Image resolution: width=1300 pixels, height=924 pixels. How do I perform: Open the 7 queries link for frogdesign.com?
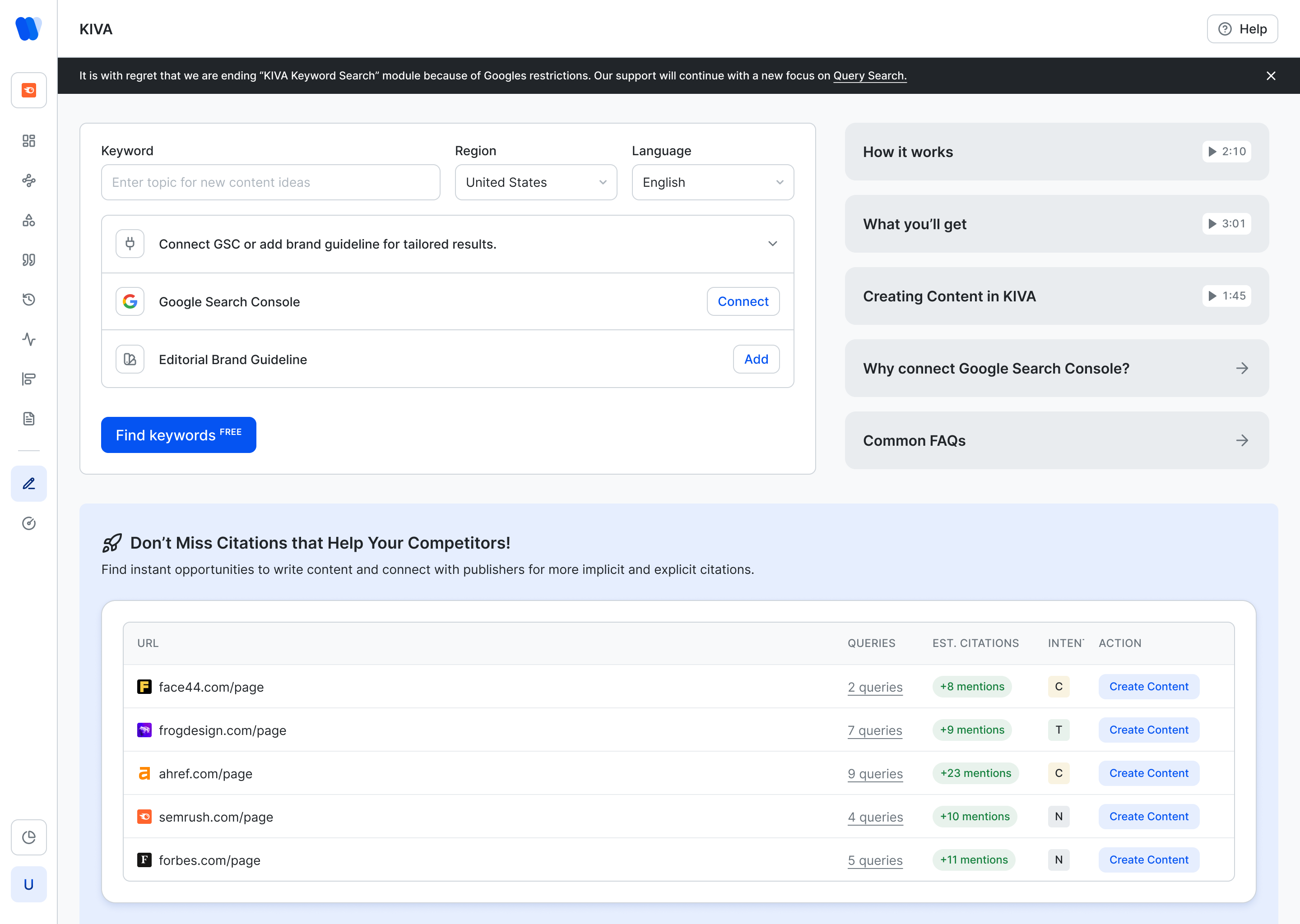coord(875,730)
